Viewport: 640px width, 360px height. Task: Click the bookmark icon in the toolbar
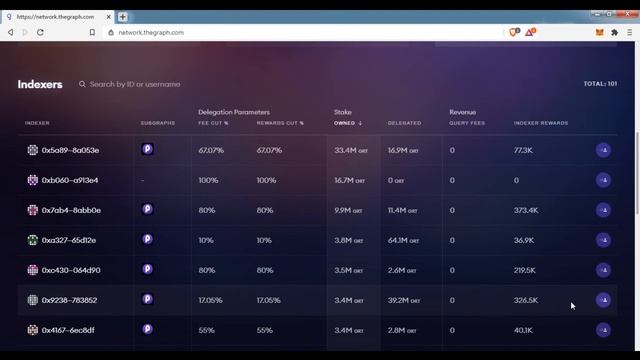coord(92,32)
